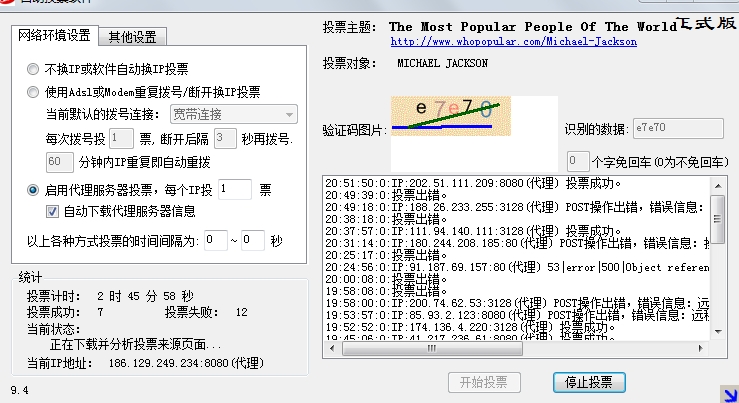
Task: Click the maximum vote interval field
Action: (253, 240)
